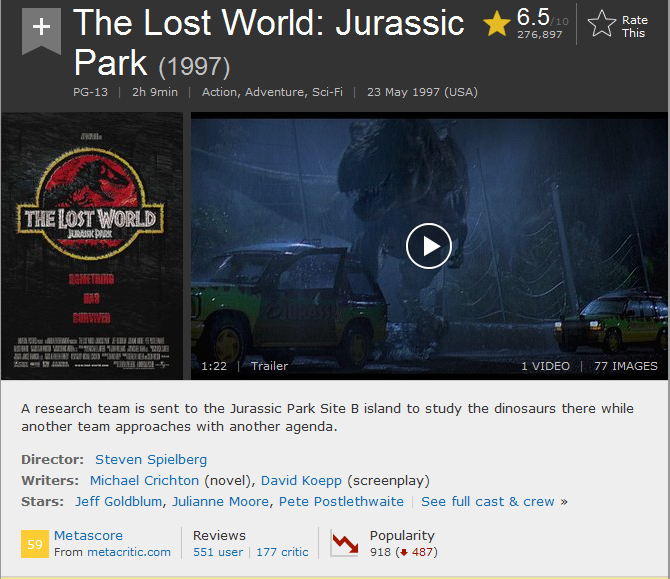Open Jeff Goldblum's page
The width and height of the screenshot is (670, 579).
118,501
